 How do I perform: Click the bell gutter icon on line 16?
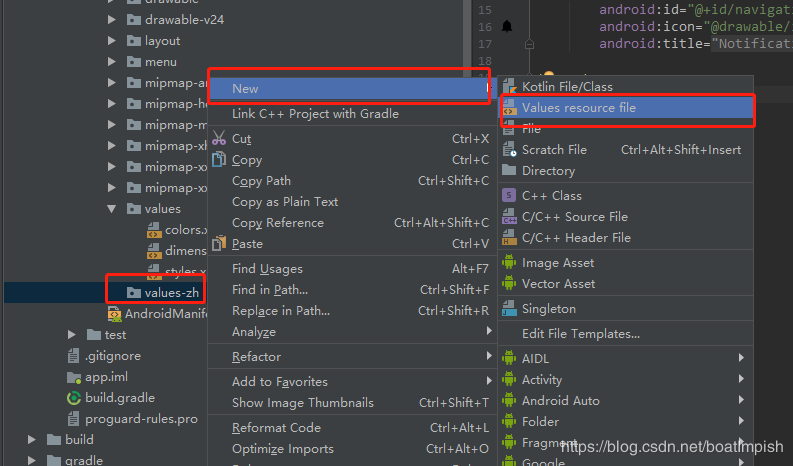point(507,26)
